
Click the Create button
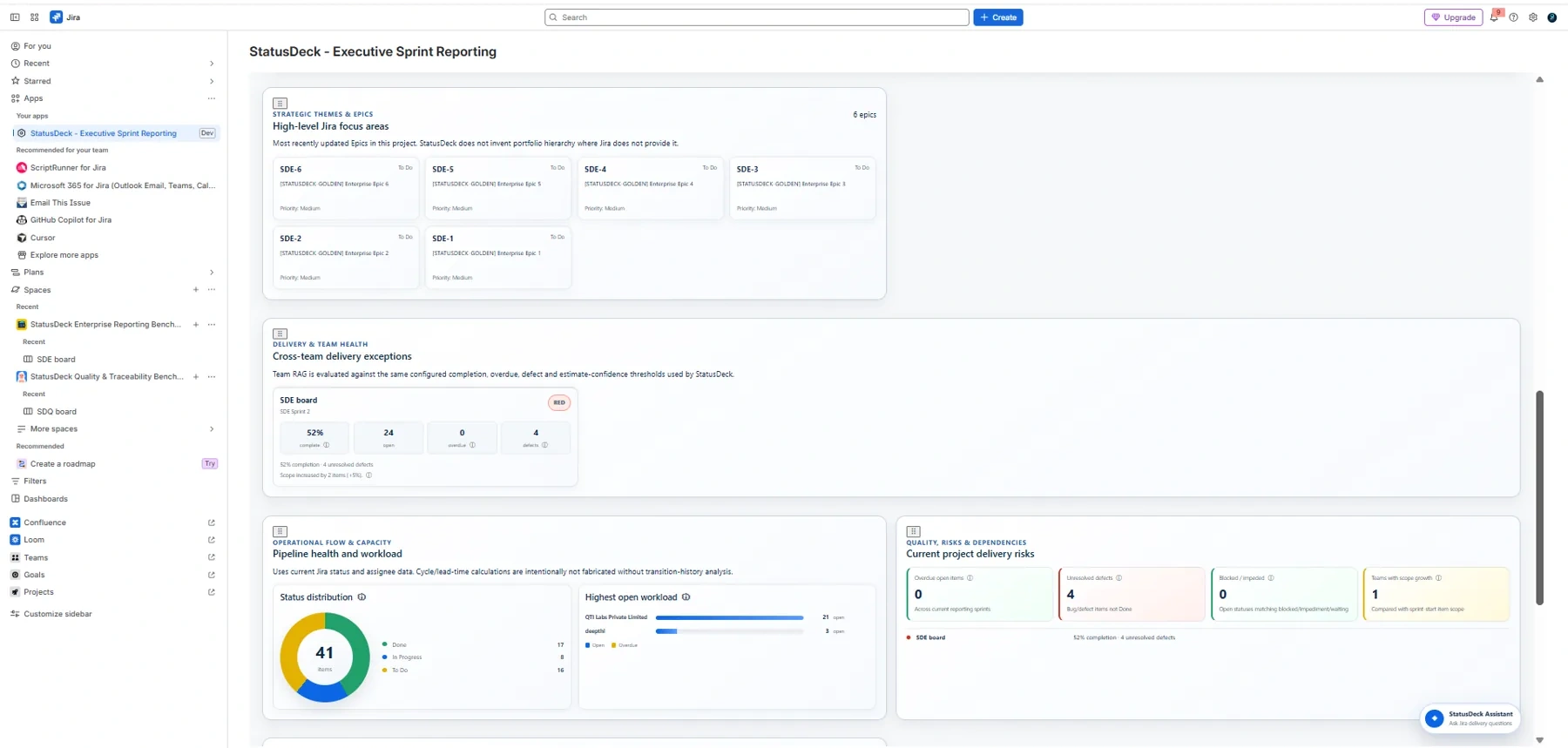[x=998, y=17]
